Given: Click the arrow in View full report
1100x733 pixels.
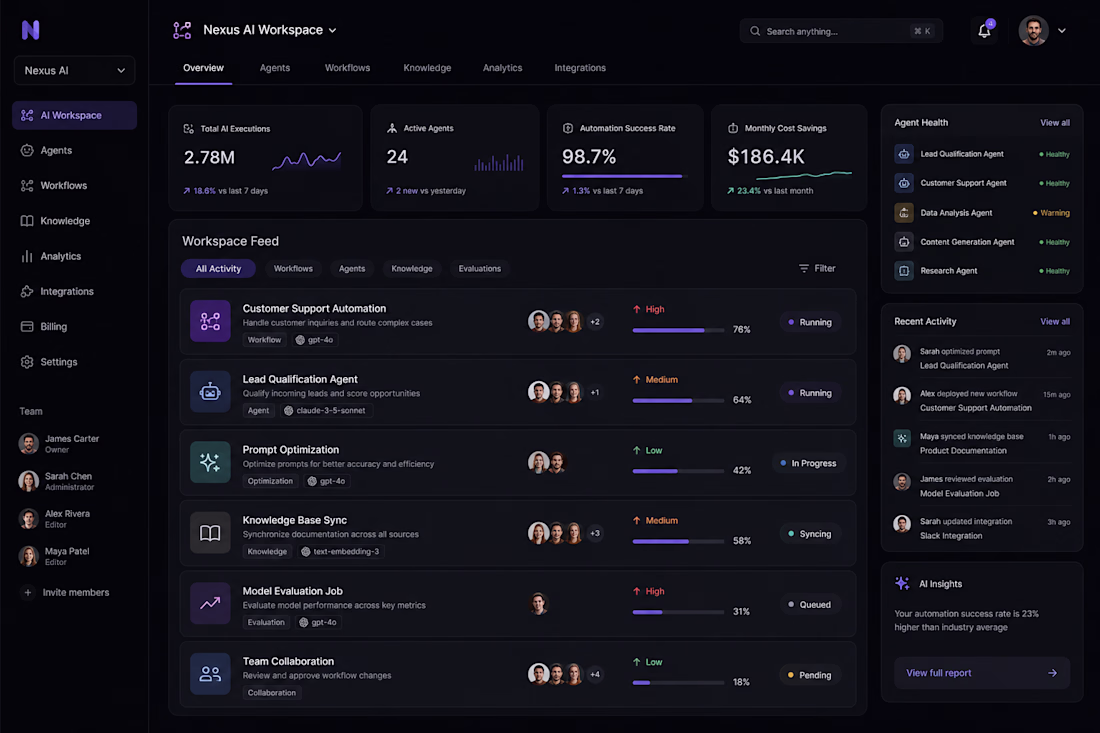Looking at the screenshot, I should 1052,673.
